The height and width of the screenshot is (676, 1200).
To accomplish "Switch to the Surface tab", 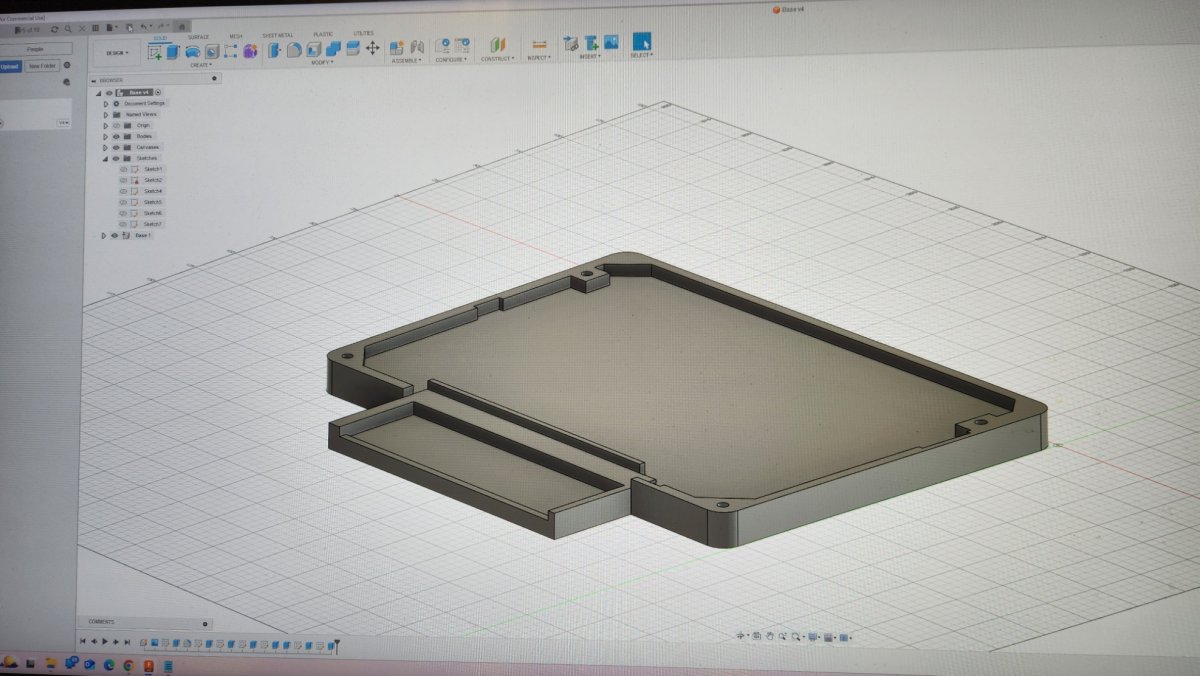I will pyautogui.click(x=199, y=37).
